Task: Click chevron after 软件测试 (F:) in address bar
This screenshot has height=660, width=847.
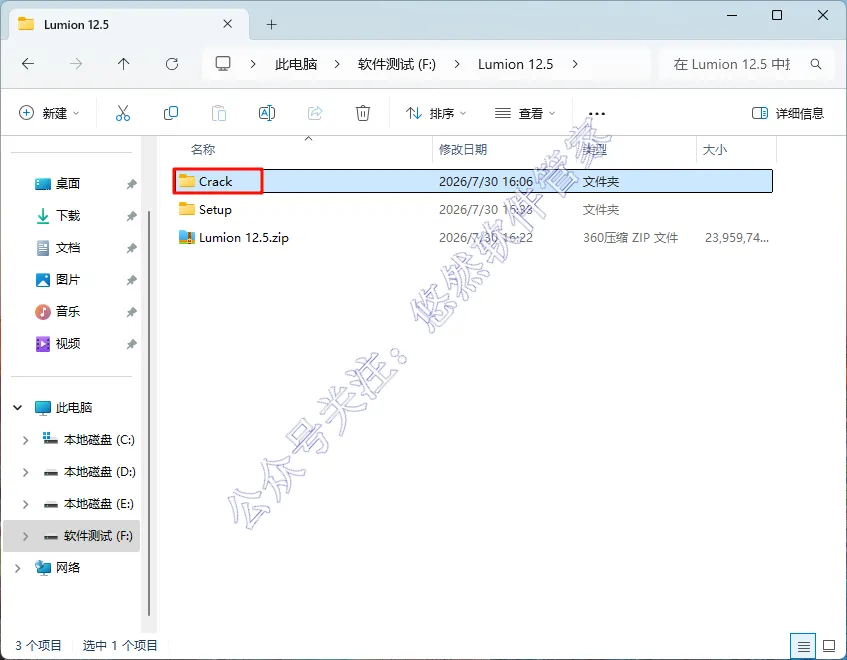Action: [x=457, y=64]
